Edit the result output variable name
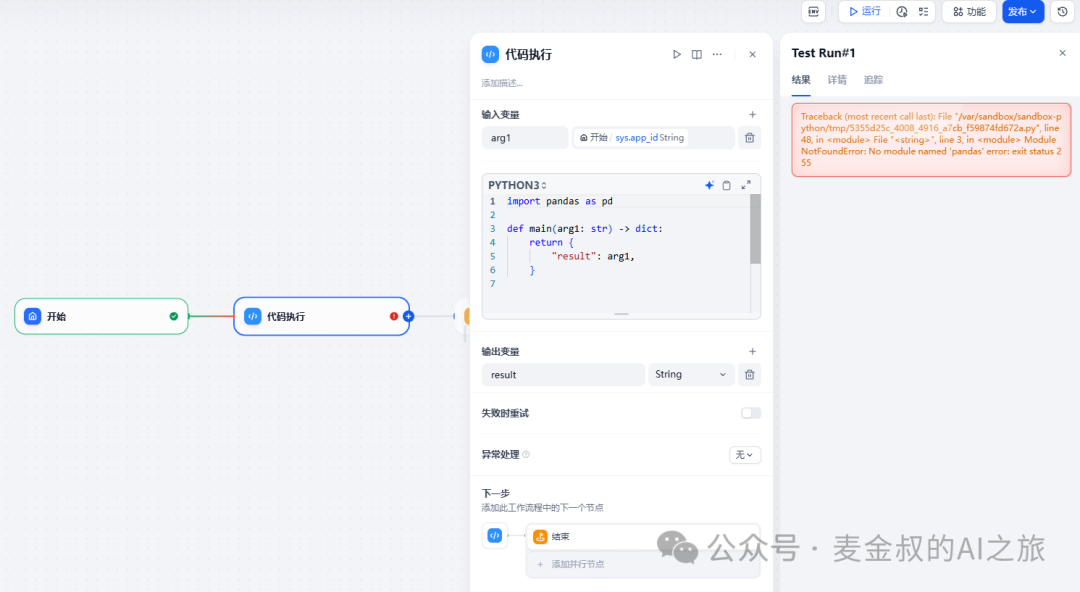Image resolution: width=1080 pixels, height=592 pixels. (563, 375)
